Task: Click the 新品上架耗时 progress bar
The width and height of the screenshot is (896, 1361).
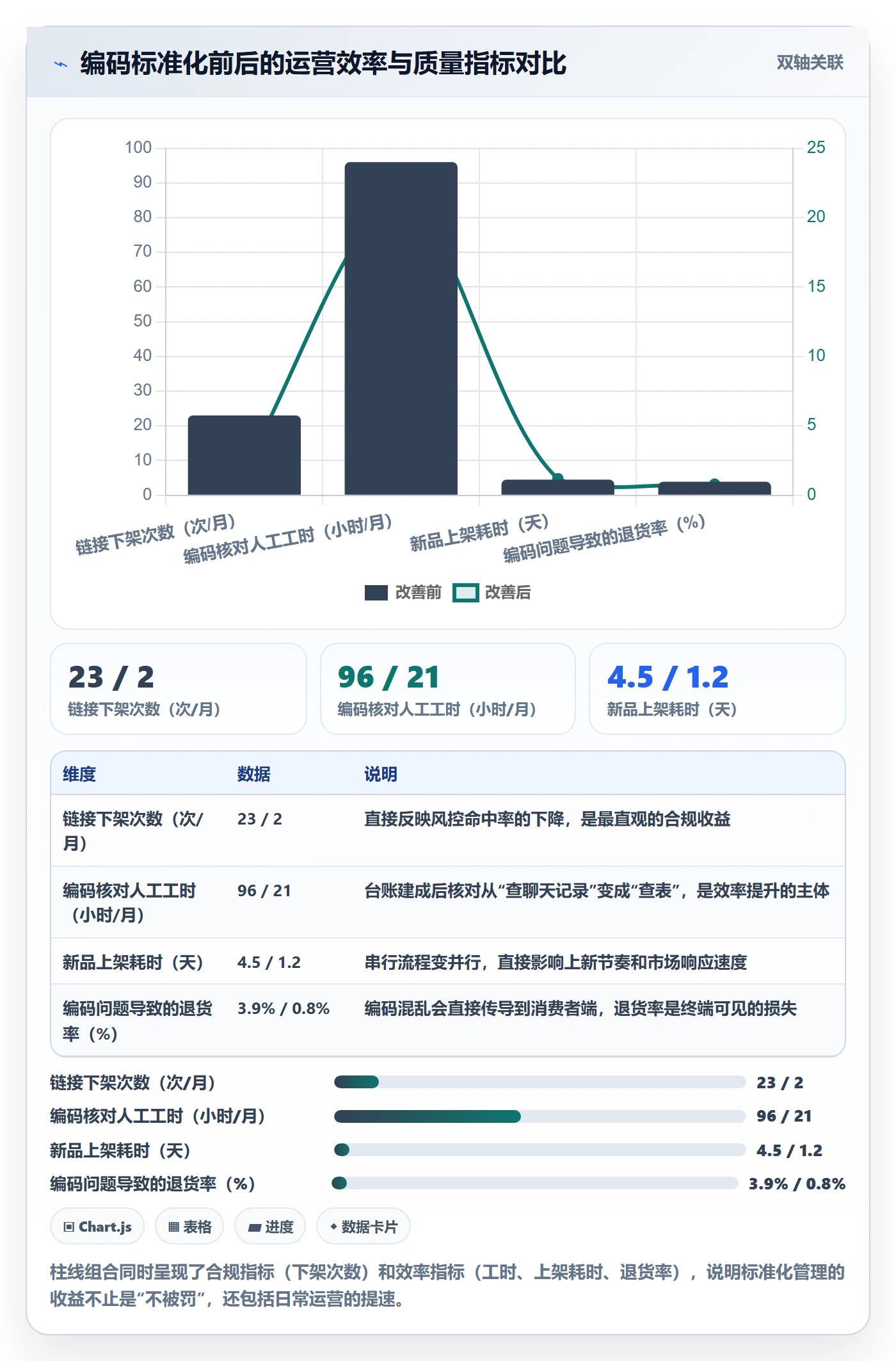Action: [540, 1150]
